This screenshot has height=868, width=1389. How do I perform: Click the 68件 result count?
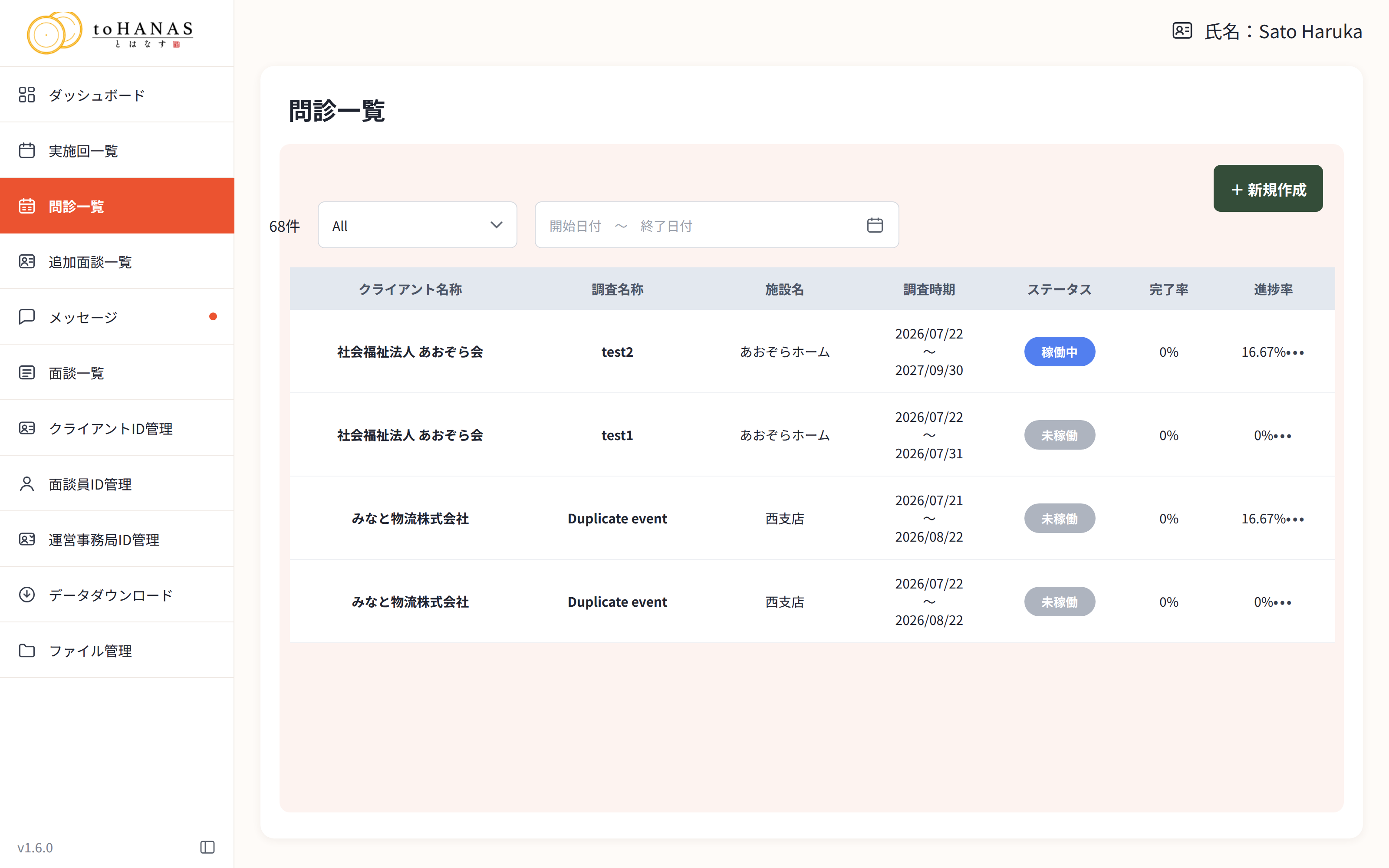285,226
